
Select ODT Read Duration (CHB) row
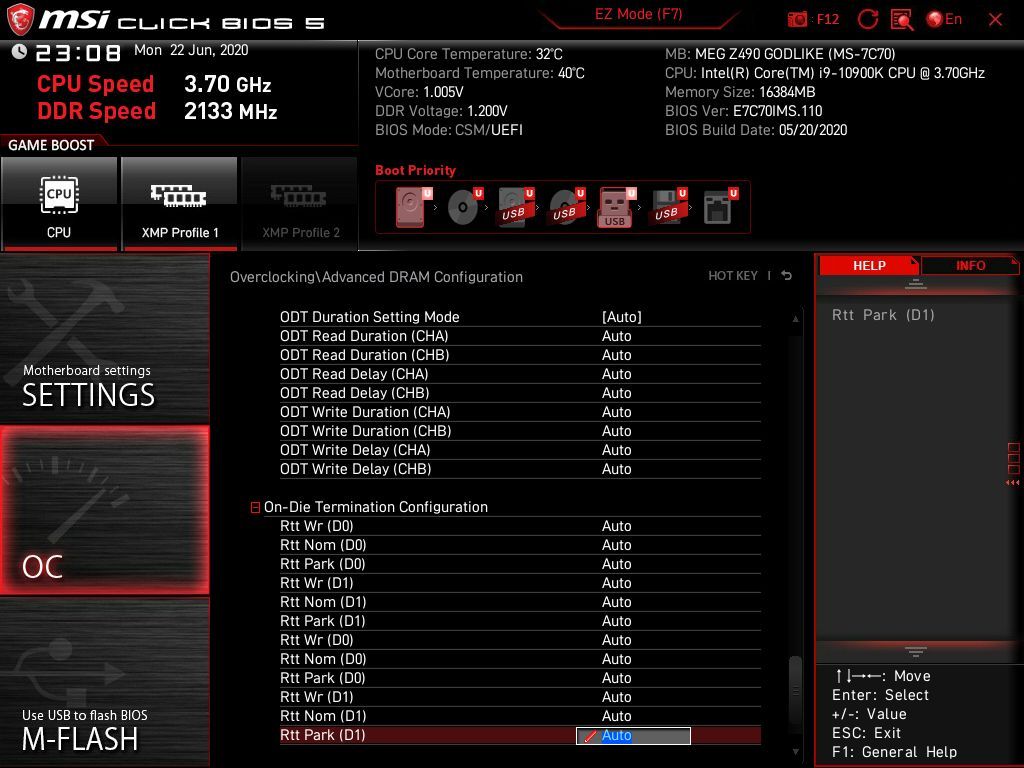(520, 355)
